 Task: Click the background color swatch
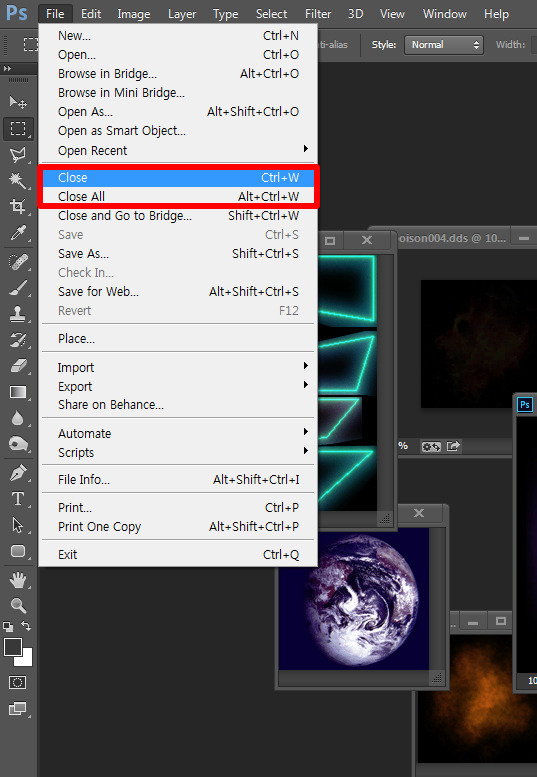tap(25, 659)
